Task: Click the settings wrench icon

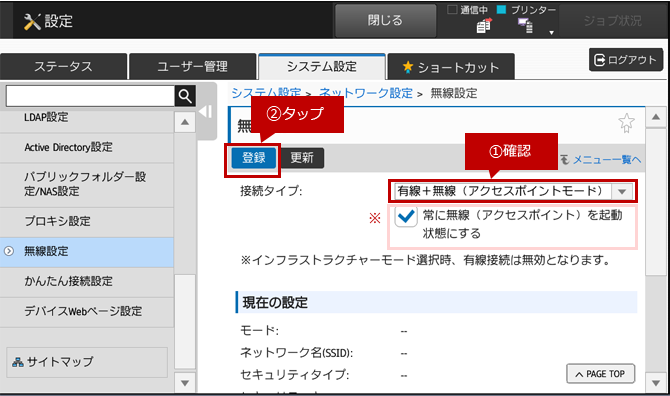Action: pos(32,21)
